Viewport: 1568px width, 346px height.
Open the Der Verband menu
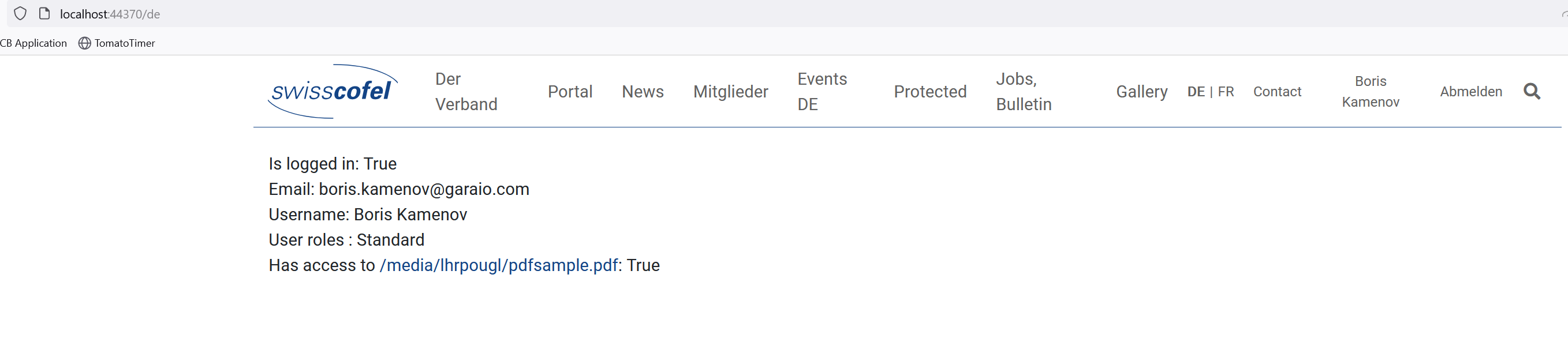click(x=466, y=91)
